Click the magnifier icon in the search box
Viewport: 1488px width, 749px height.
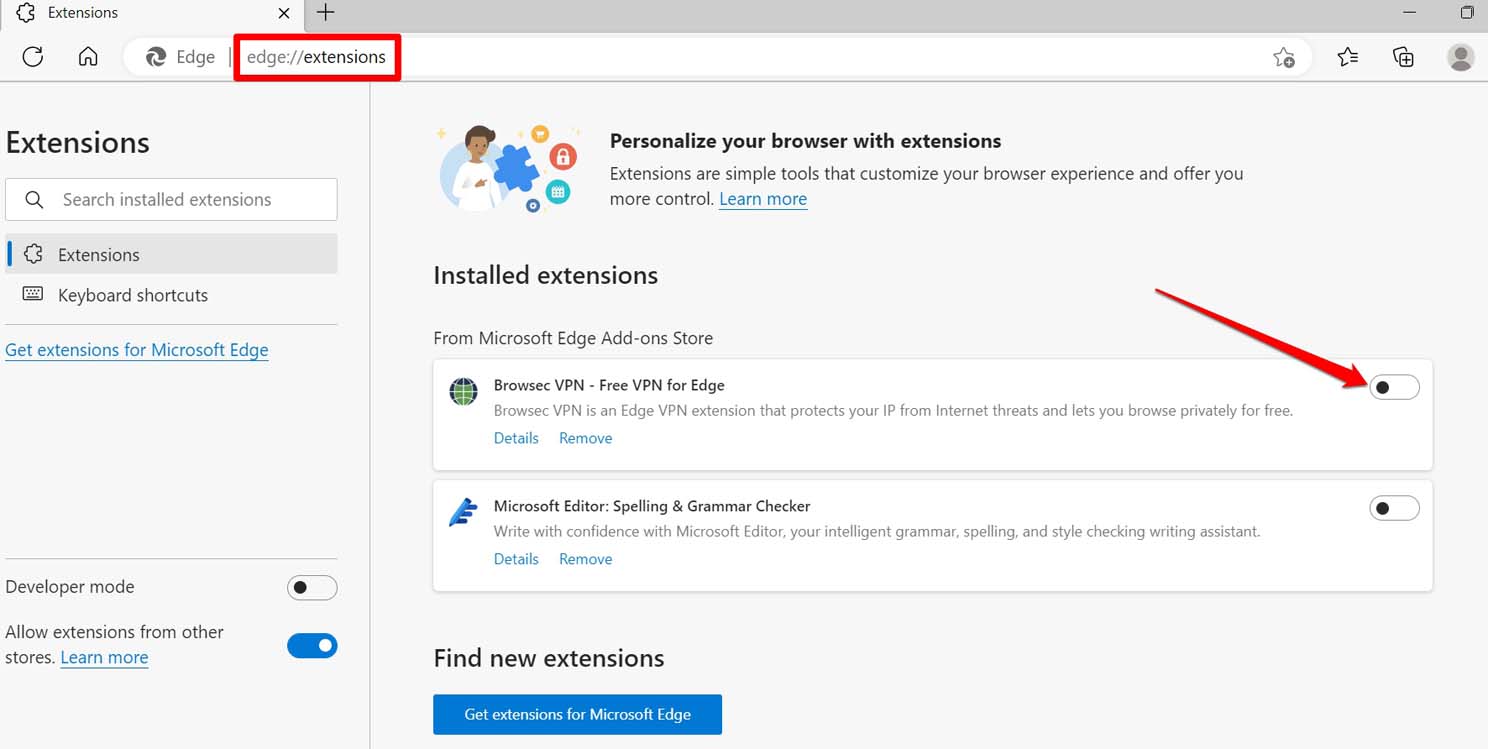(34, 199)
